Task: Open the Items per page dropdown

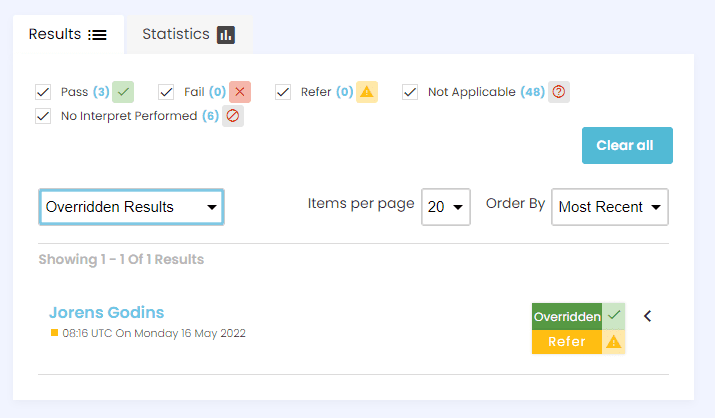Action: point(446,207)
